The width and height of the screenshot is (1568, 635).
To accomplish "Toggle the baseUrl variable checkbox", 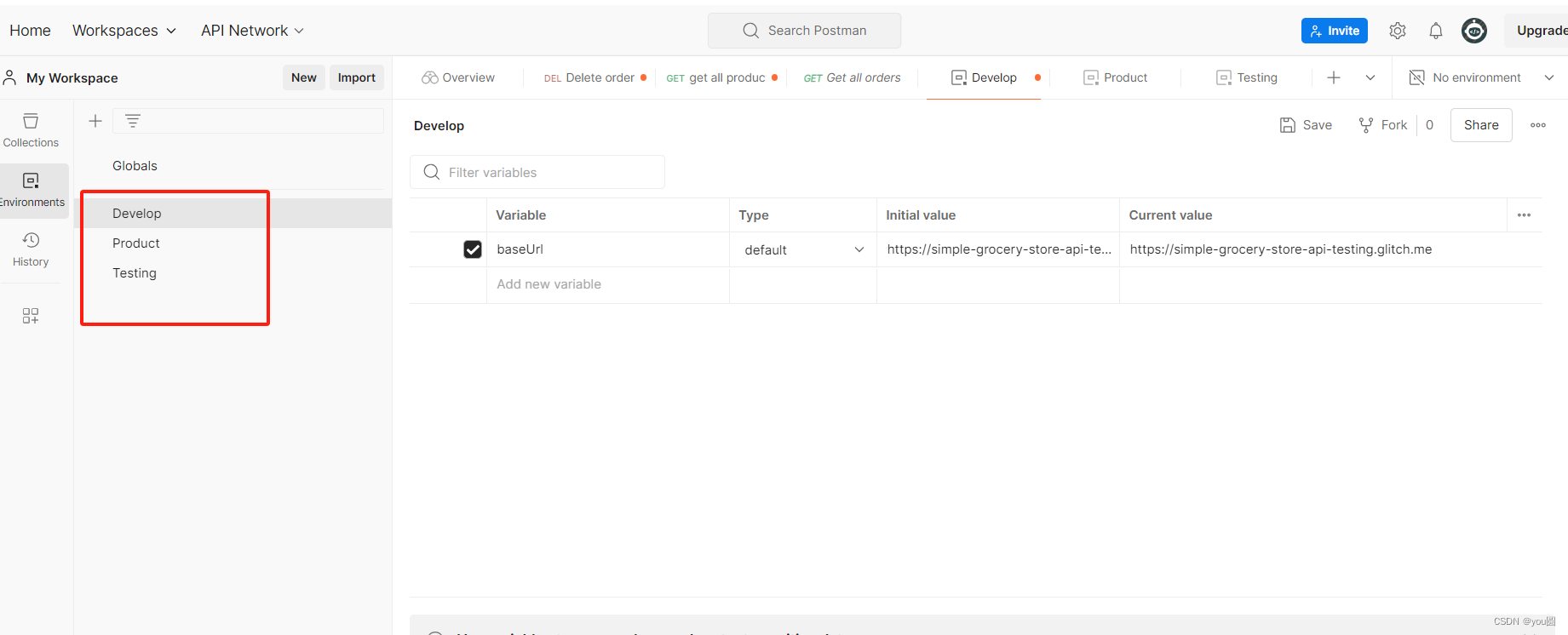I will coord(473,249).
